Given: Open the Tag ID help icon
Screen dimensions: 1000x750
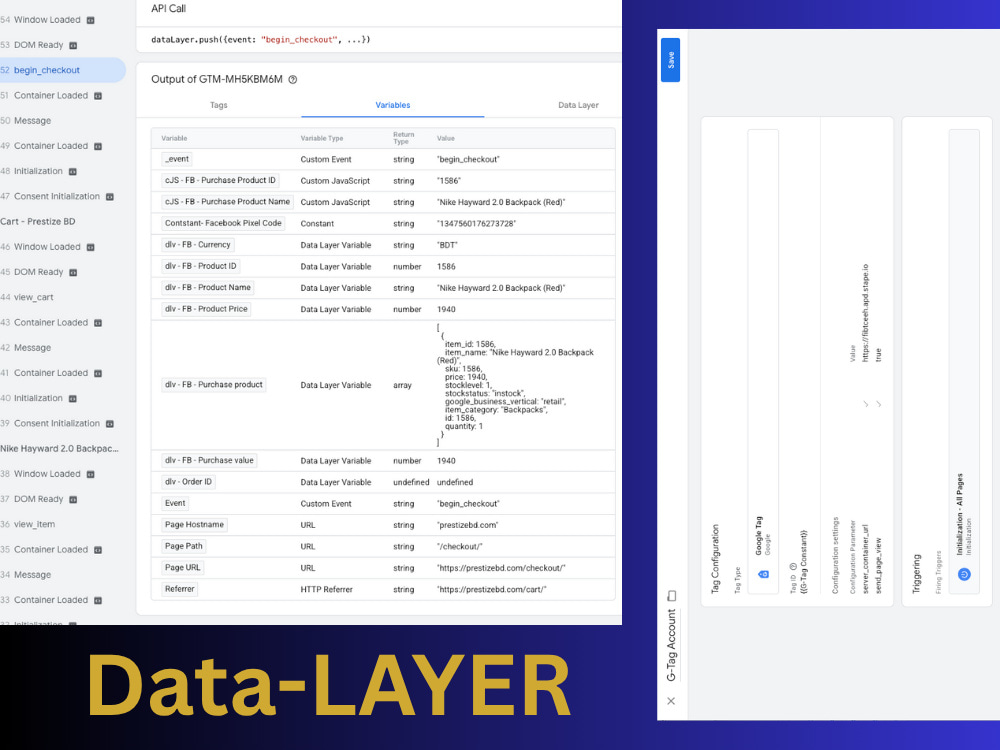Looking at the screenshot, I should 793,566.
